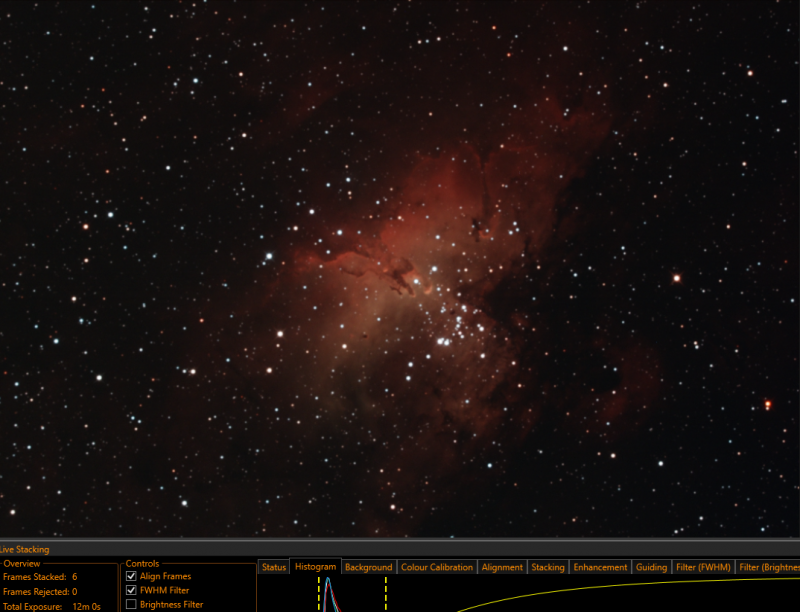Go to the Enhancement tab

coord(600,567)
